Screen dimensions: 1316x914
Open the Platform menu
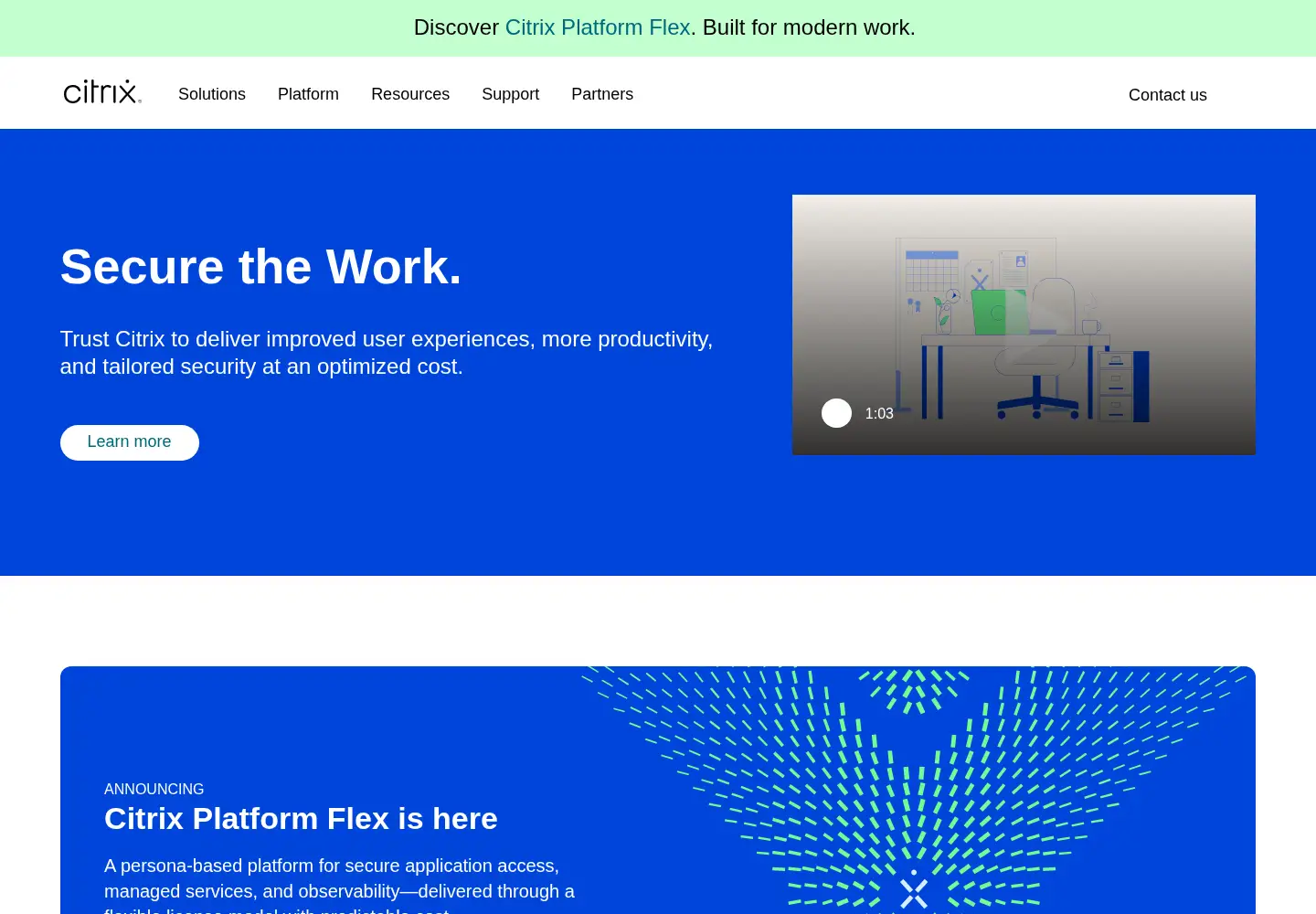(308, 94)
